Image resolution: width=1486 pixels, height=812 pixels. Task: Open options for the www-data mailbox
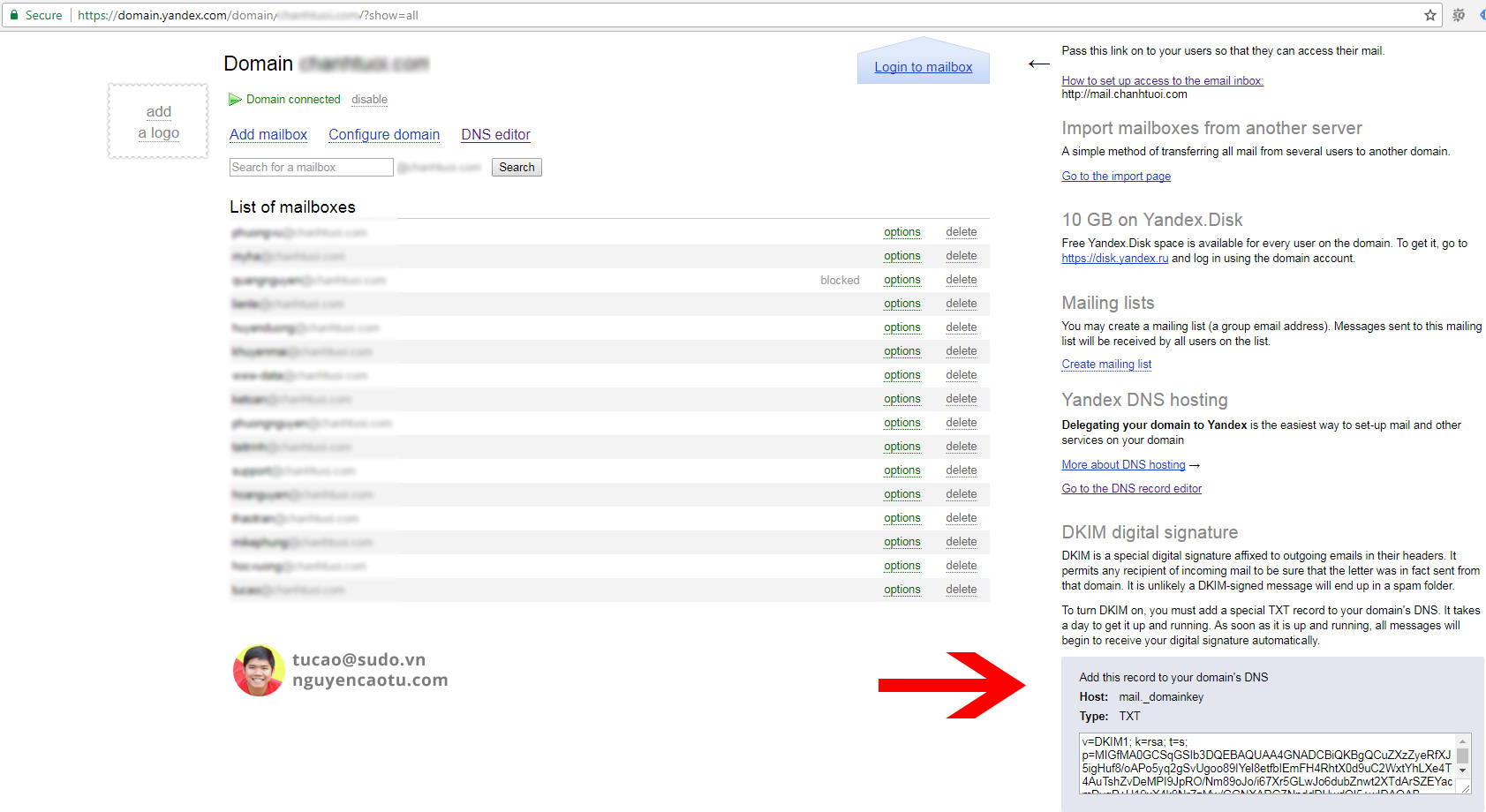pyautogui.click(x=901, y=375)
